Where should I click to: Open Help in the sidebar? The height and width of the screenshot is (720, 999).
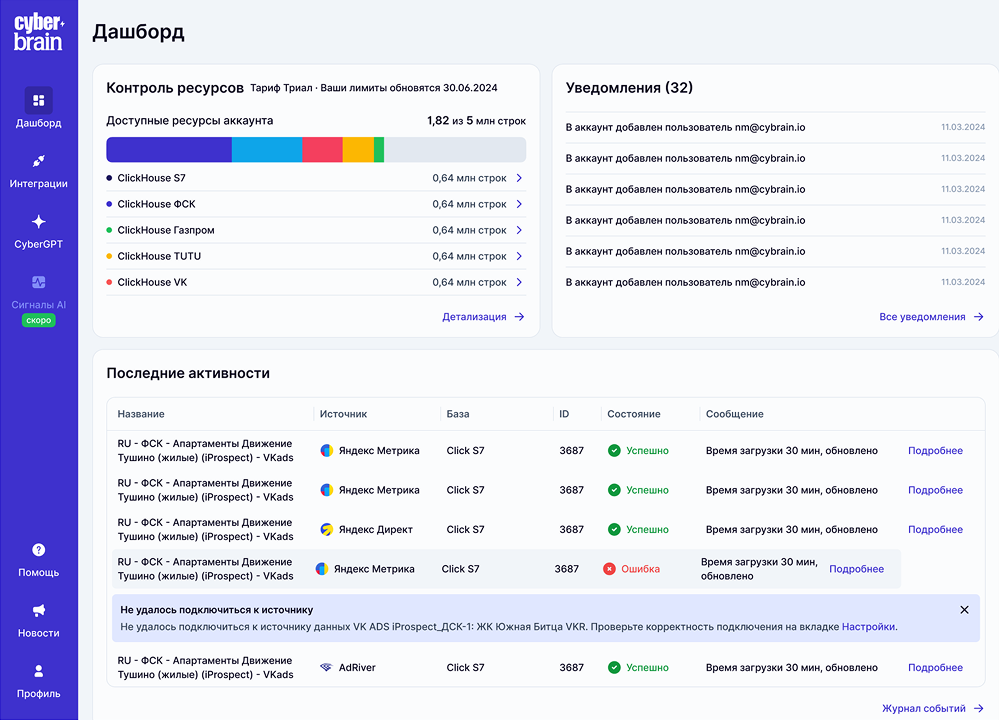[39, 550]
